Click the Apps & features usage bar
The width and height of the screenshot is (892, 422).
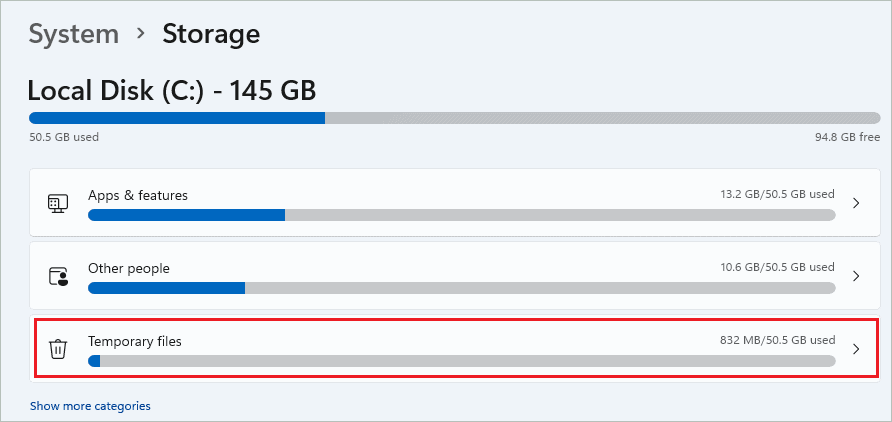pyautogui.click(x=461, y=214)
